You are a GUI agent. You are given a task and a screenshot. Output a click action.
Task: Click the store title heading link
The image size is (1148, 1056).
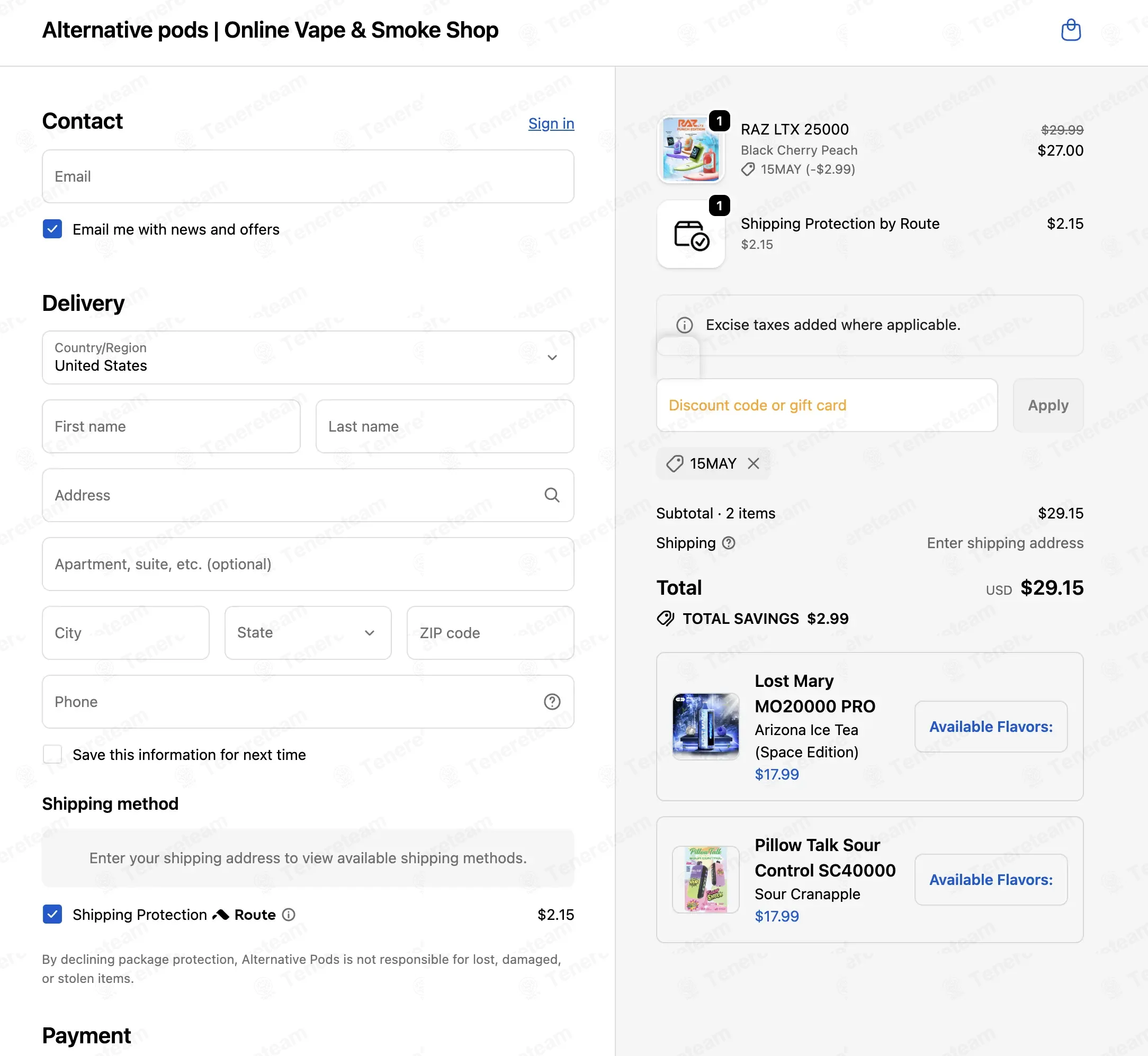coord(270,30)
